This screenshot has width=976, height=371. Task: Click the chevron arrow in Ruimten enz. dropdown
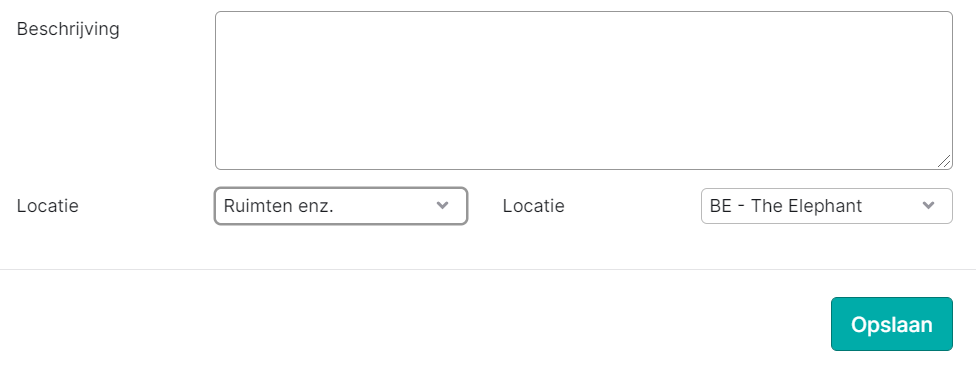click(x=443, y=206)
